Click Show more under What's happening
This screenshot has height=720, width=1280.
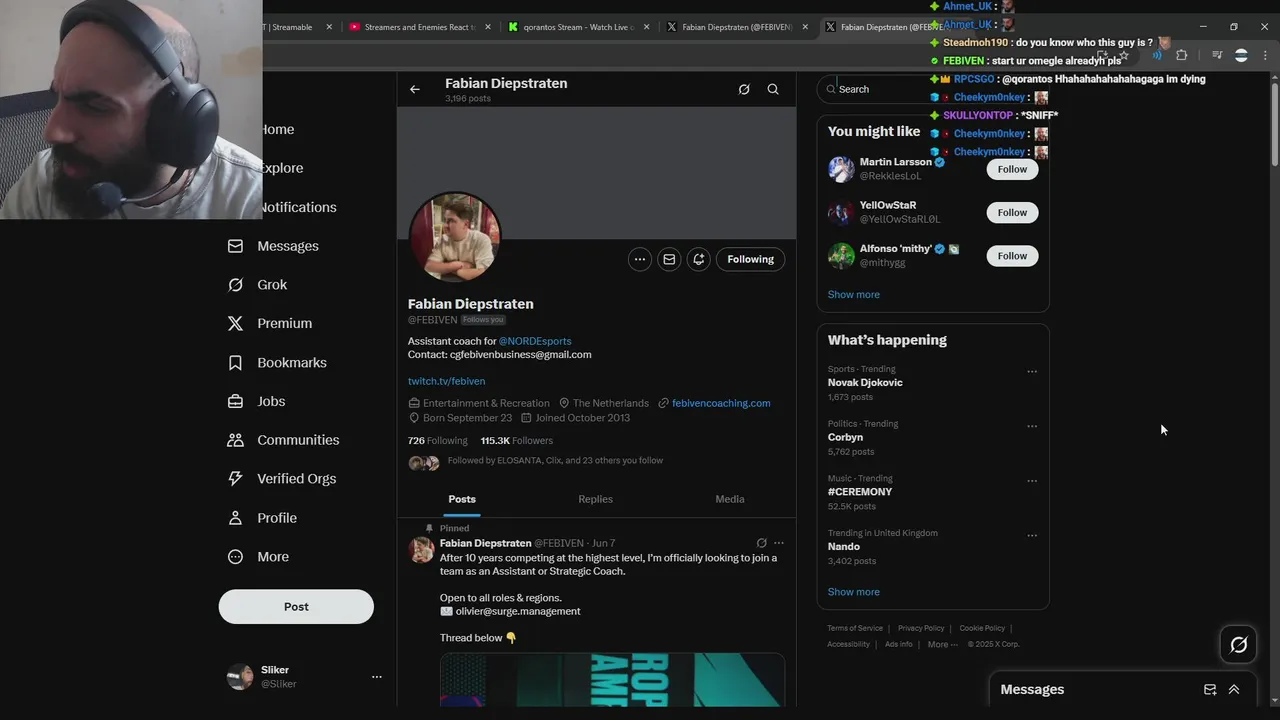[853, 592]
